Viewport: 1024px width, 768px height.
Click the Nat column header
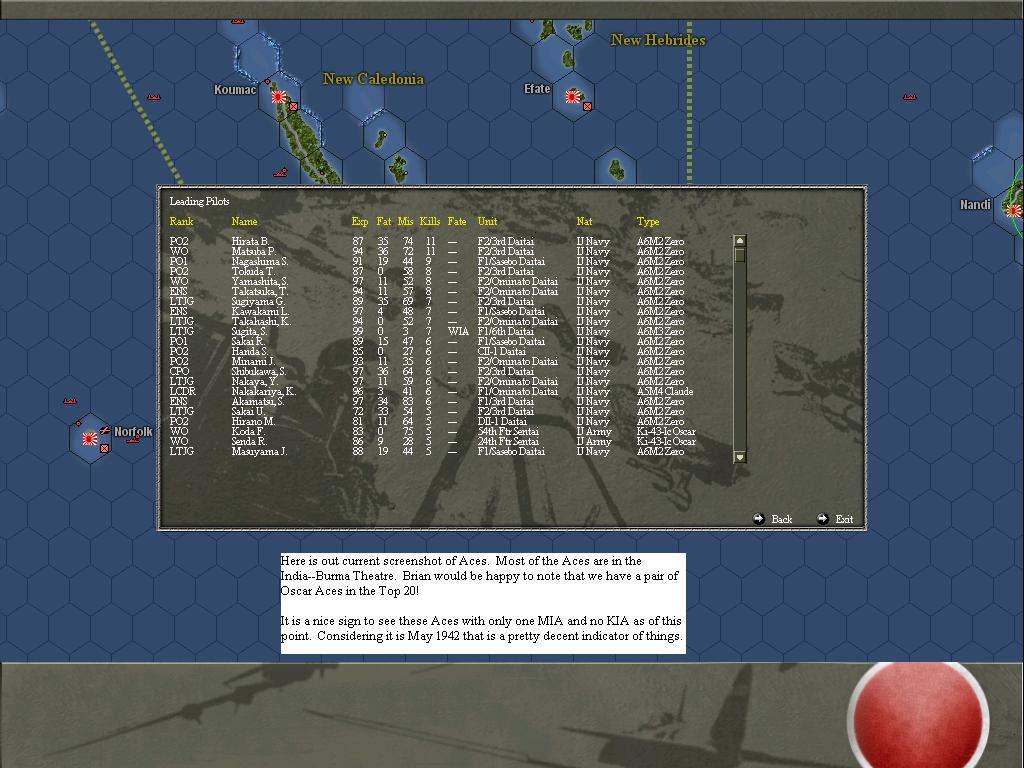[584, 221]
